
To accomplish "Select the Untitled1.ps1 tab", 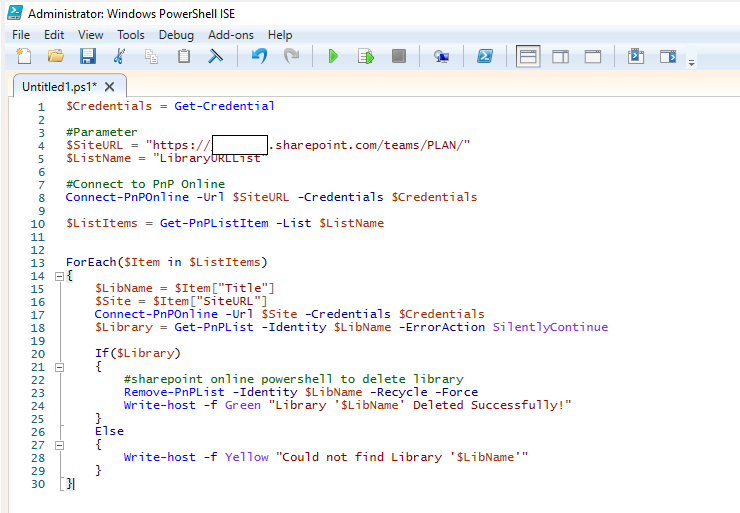I will (59, 87).
